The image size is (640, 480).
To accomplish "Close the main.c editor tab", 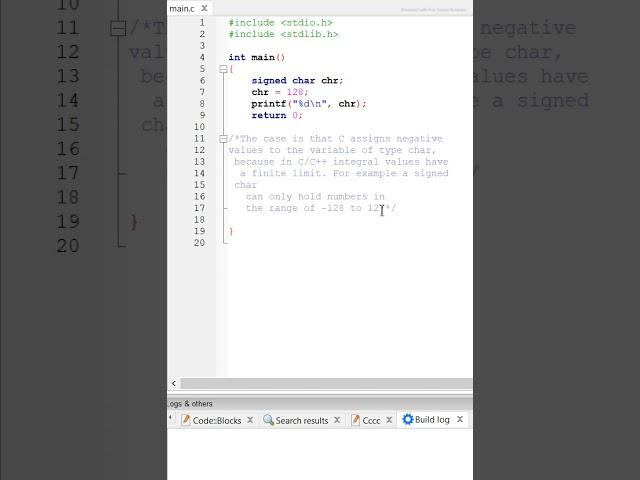I will [x=204, y=8].
